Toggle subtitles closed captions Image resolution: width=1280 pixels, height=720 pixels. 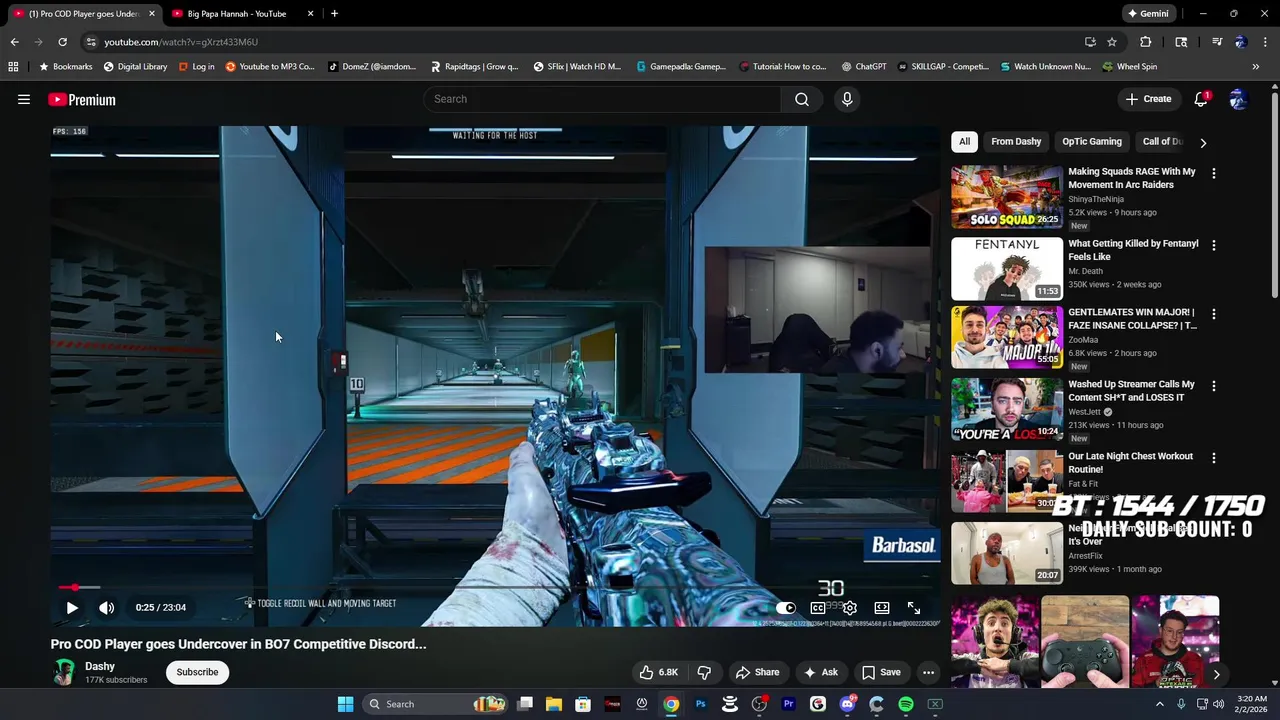(818, 607)
